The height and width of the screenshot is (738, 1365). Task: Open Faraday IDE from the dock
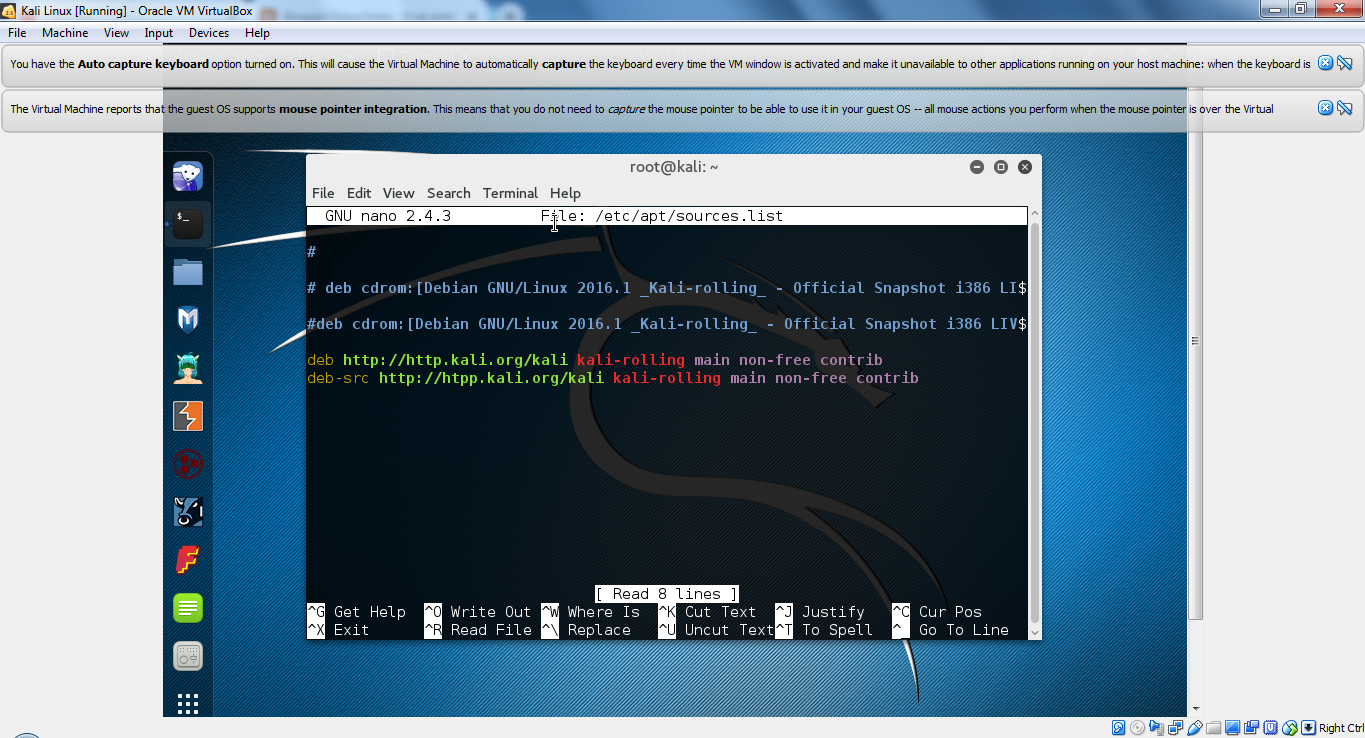click(187, 559)
